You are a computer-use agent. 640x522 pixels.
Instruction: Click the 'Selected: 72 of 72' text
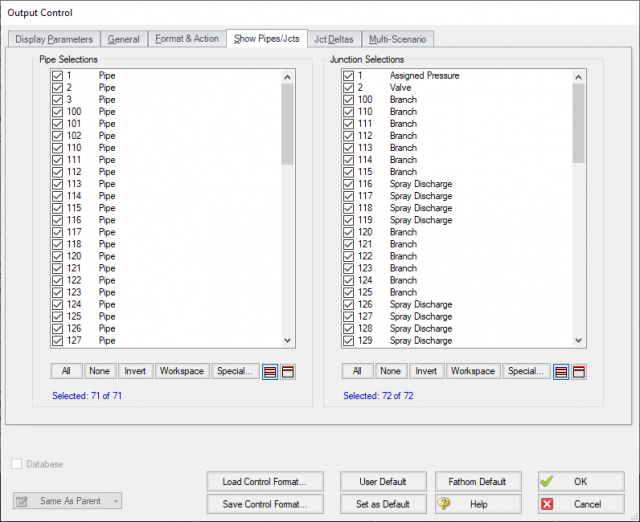tap(378, 395)
